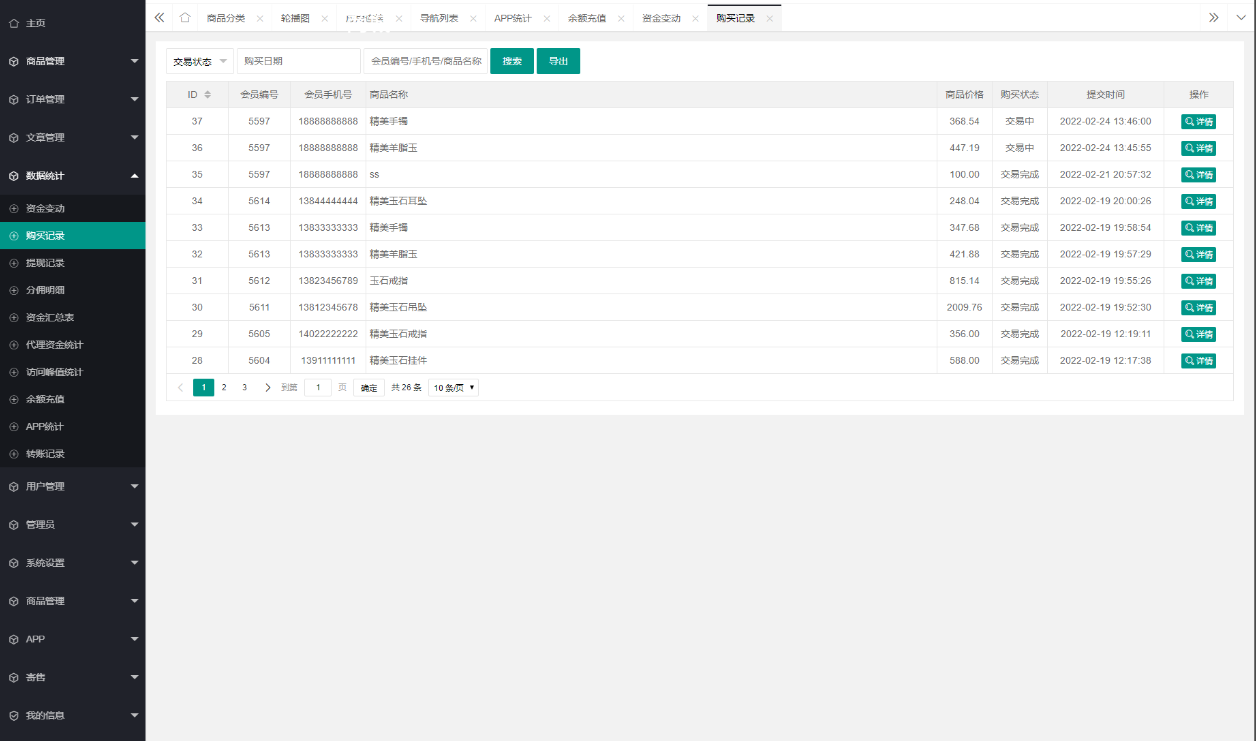Open the 交易状态 dropdown filter
This screenshot has height=741, width=1256.
pyautogui.click(x=200, y=62)
